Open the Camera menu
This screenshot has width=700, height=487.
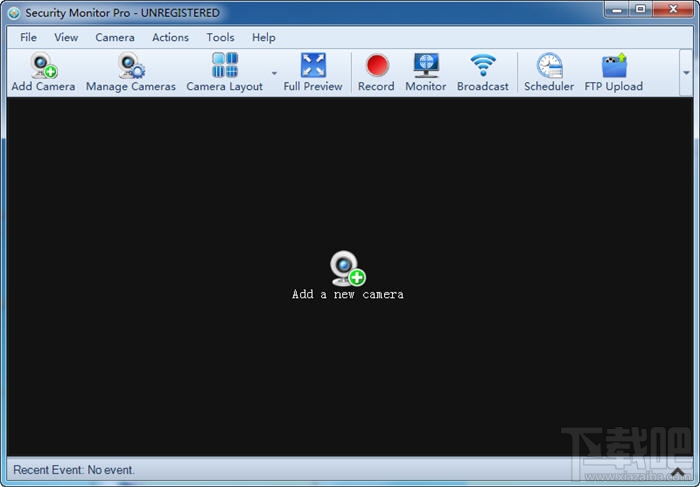(115, 37)
